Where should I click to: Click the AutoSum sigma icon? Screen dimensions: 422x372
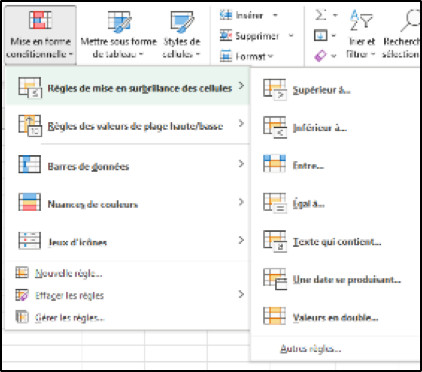tap(321, 15)
